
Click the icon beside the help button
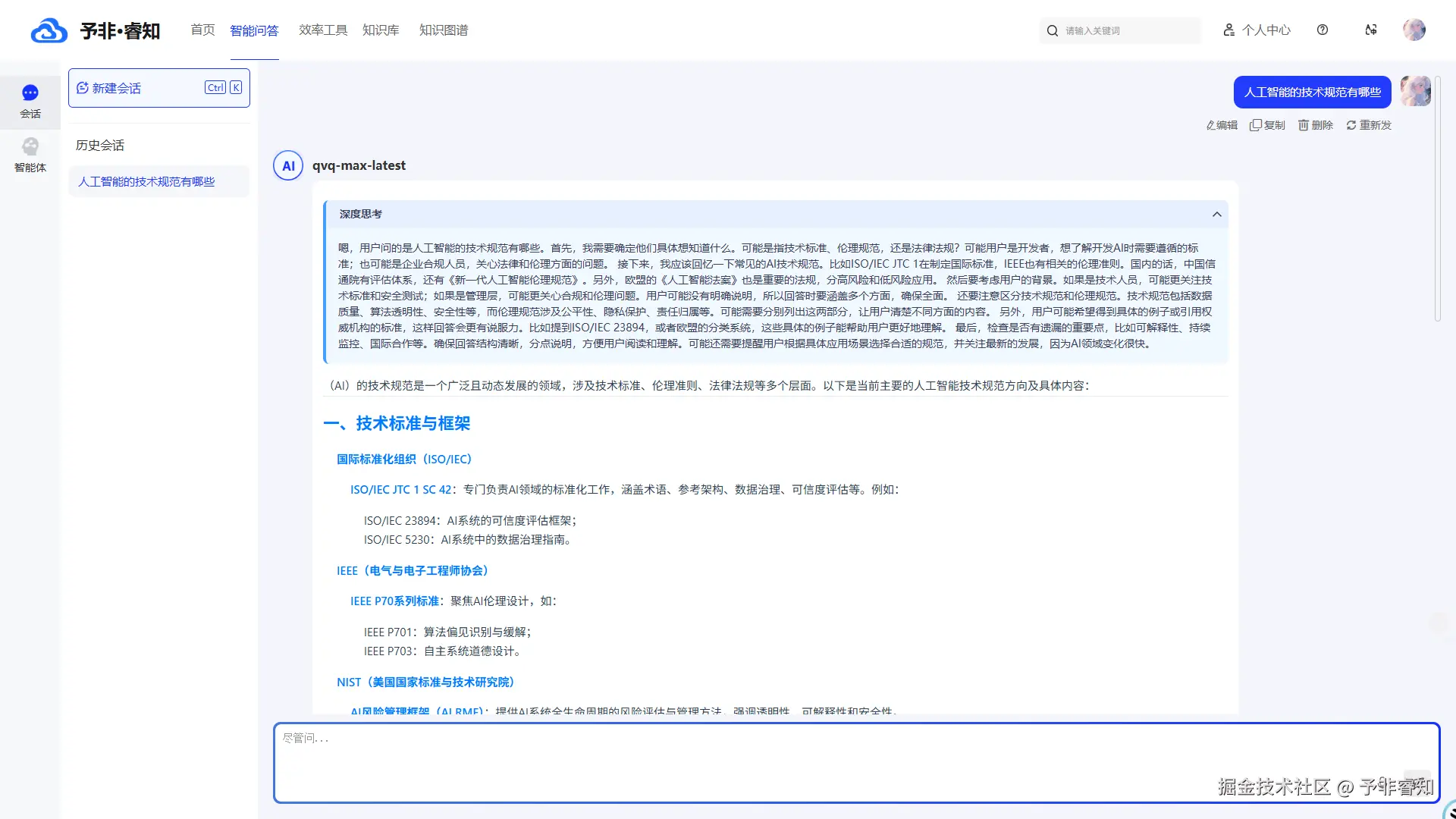1371,30
